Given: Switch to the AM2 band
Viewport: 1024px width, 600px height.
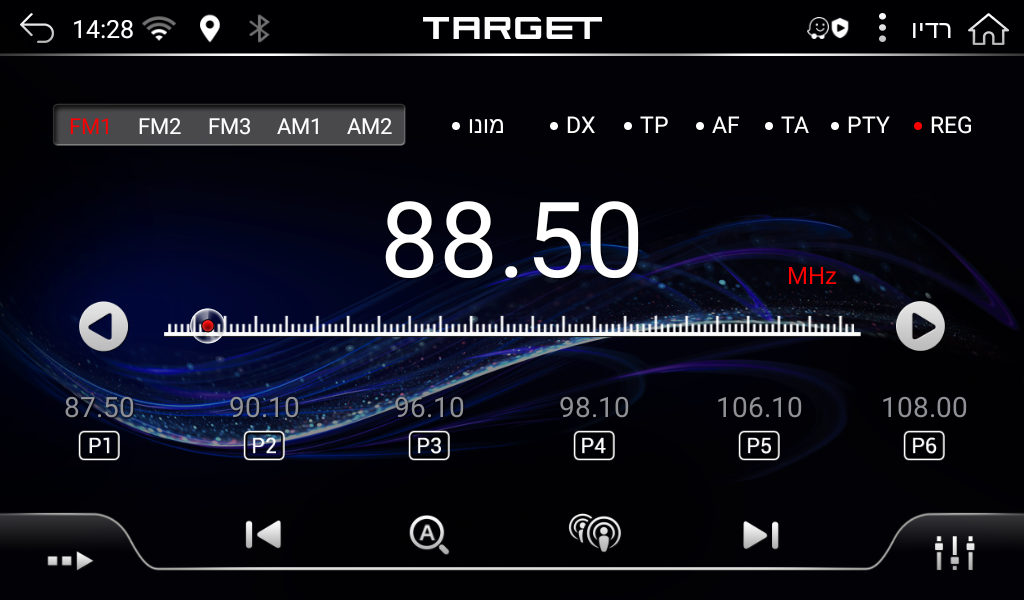Looking at the screenshot, I should tap(369, 126).
